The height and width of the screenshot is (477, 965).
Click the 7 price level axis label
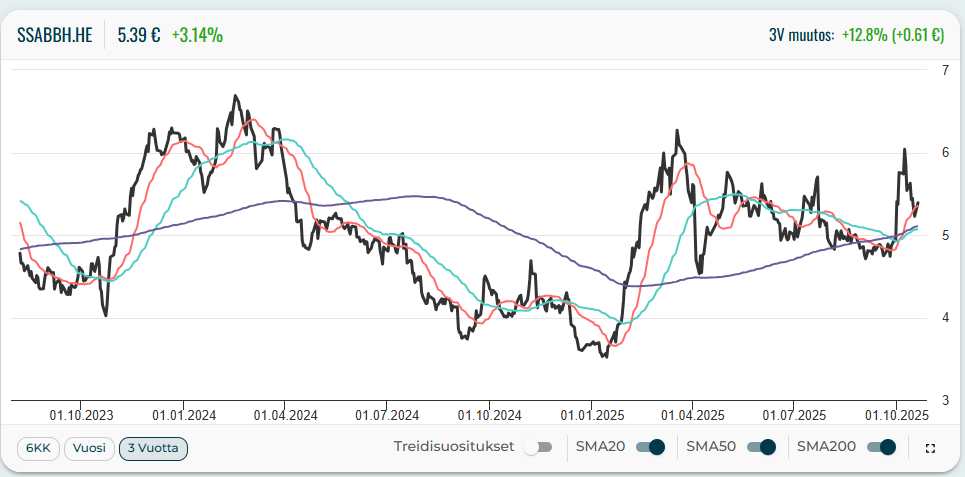click(x=945, y=70)
